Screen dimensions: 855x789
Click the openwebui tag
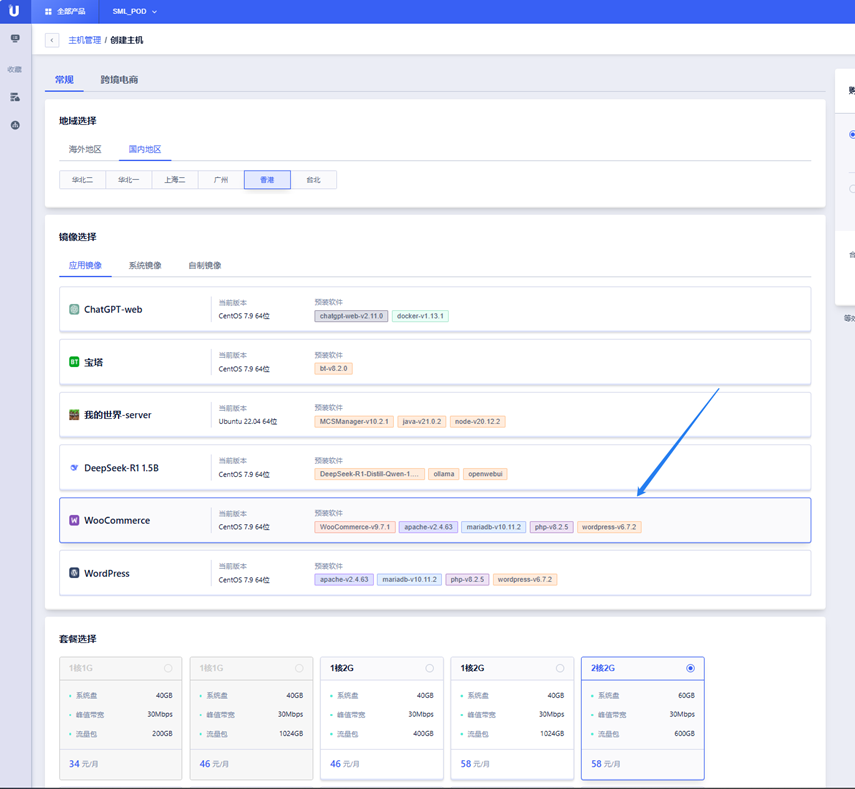(x=485, y=474)
